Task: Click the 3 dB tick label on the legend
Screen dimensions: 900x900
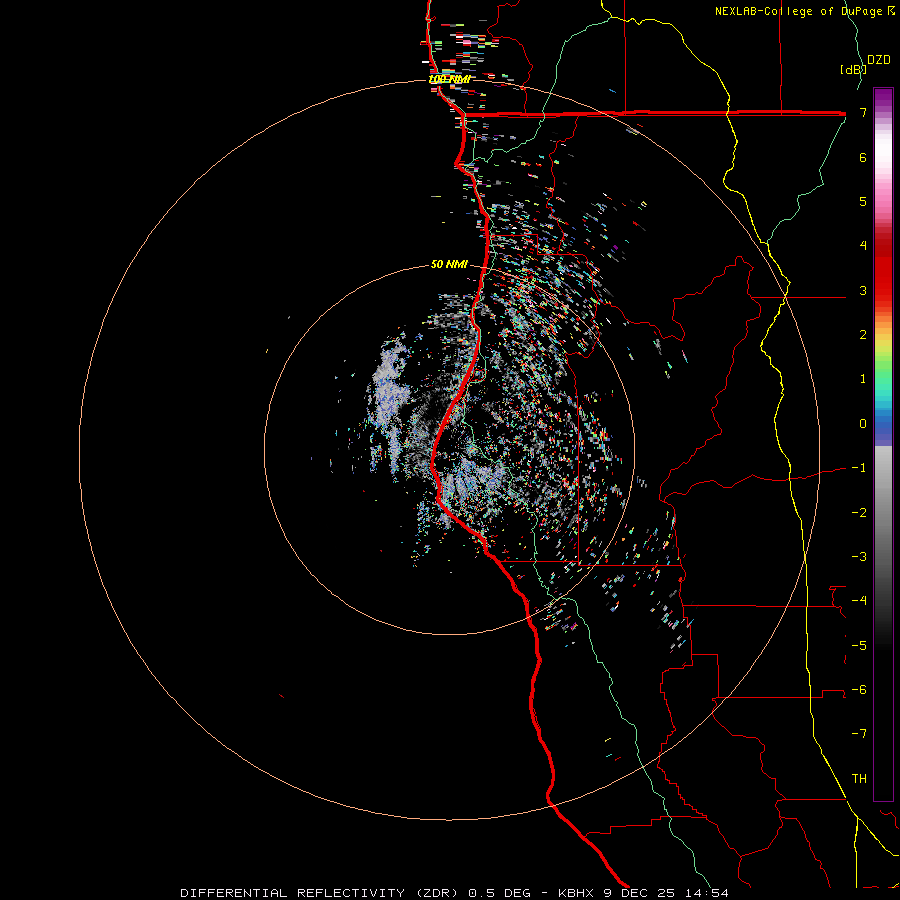Action: [863, 290]
